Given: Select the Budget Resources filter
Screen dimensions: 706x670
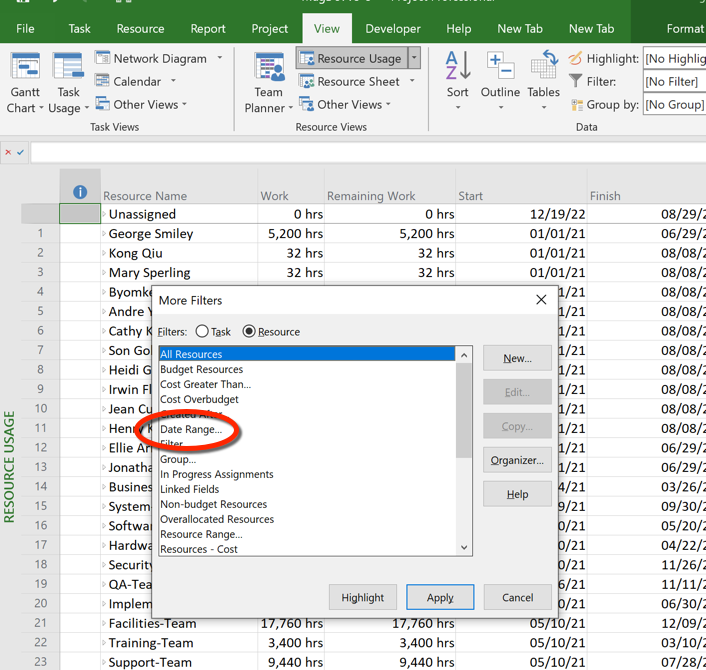Looking at the screenshot, I should click(x=307, y=369).
